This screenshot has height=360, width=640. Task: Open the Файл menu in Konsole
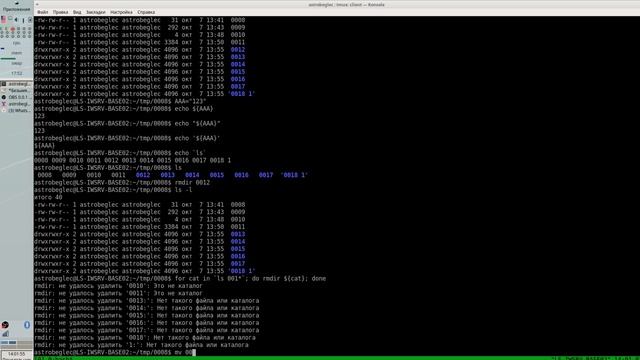pyautogui.click(x=42, y=12)
